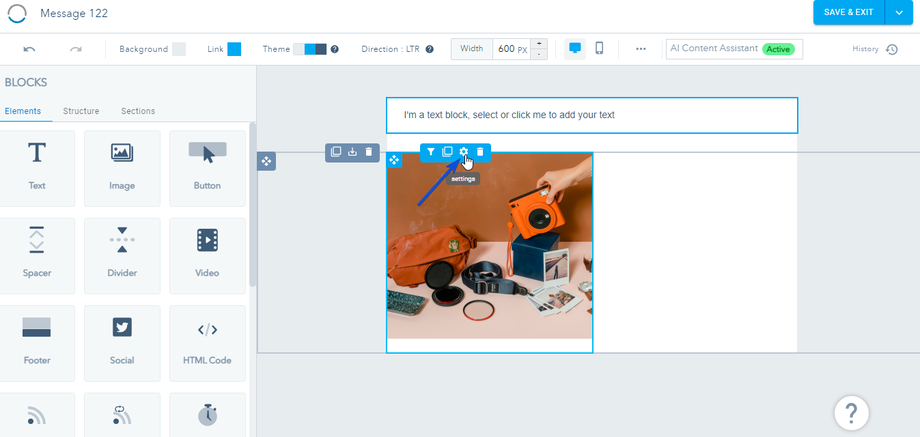Choose the Social block element
Screen dimensions: 920x437
[x=122, y=343]
